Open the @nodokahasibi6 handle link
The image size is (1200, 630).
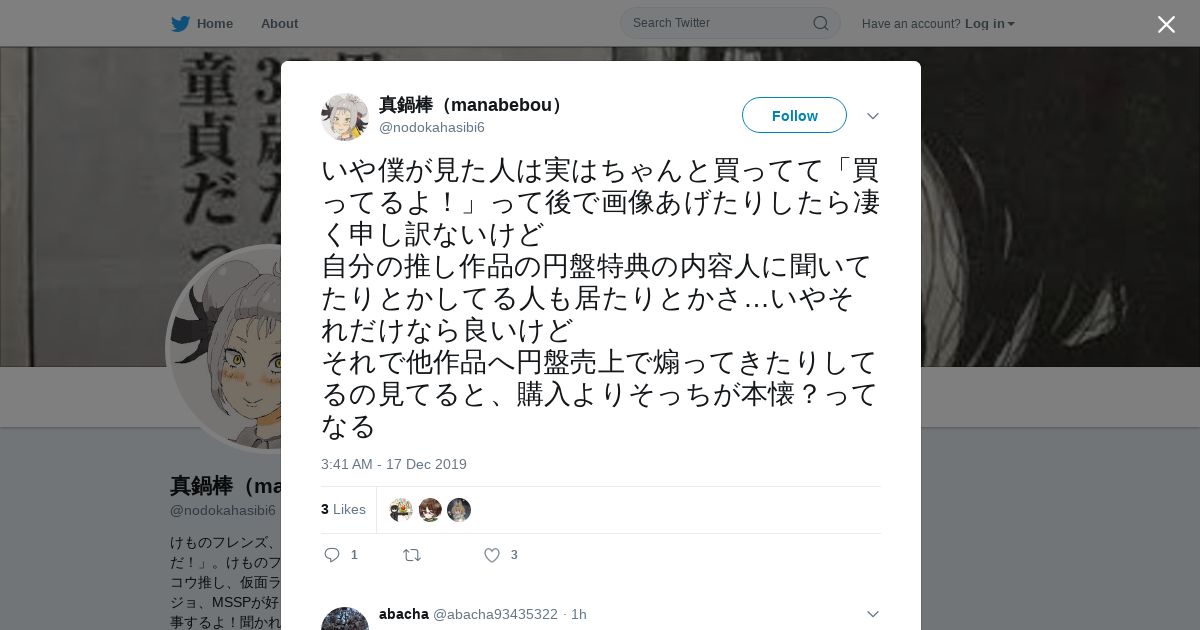pyautogui.click(x=432, y=127)
